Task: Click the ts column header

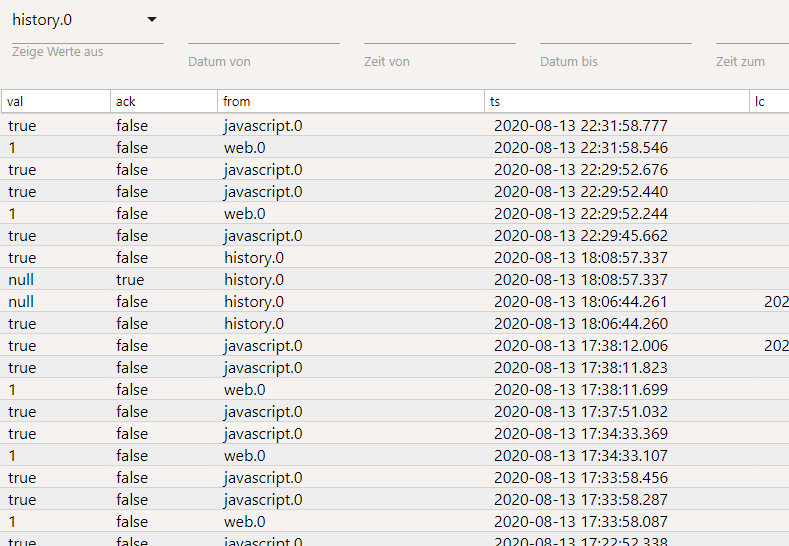Action: pos(616,101)
